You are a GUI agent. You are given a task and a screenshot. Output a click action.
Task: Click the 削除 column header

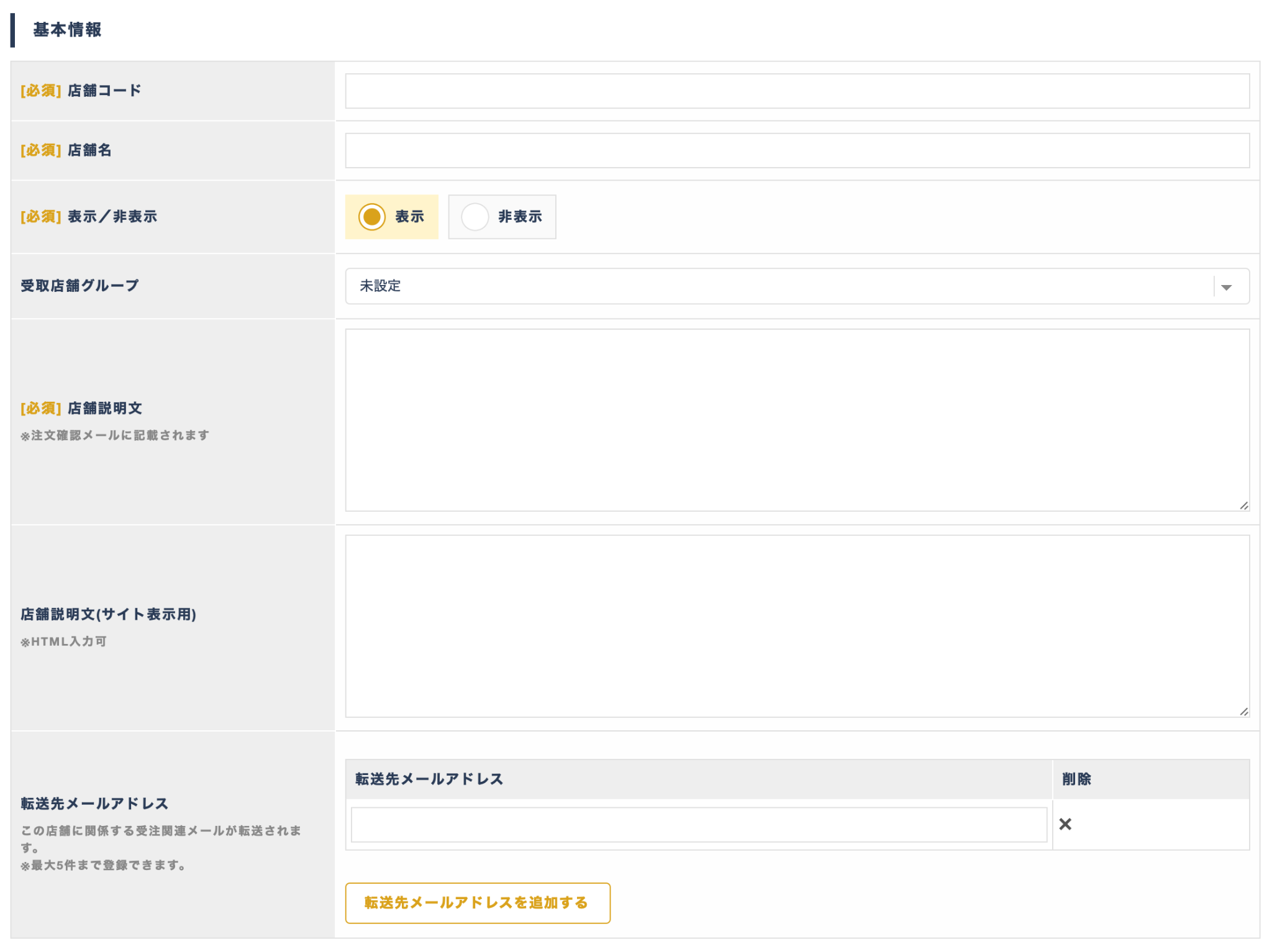pos(1076,779)
